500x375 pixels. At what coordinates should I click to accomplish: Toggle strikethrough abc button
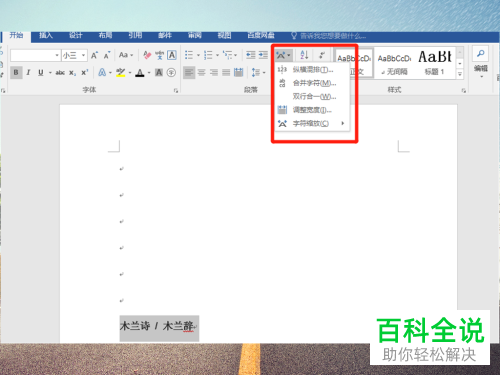tap(60, 72)
